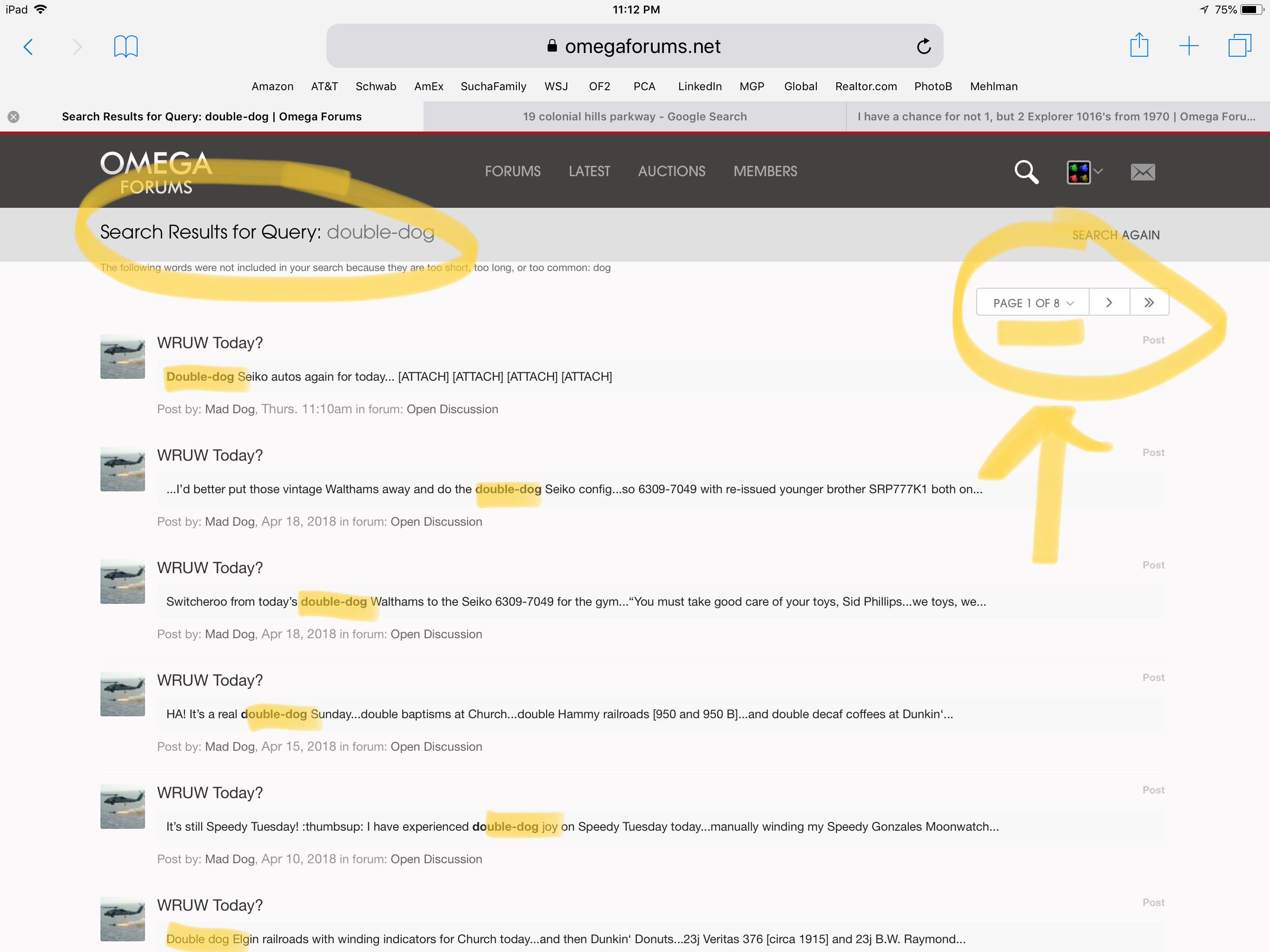Open the MEMBERS navigation item

(x=765, y=171)
